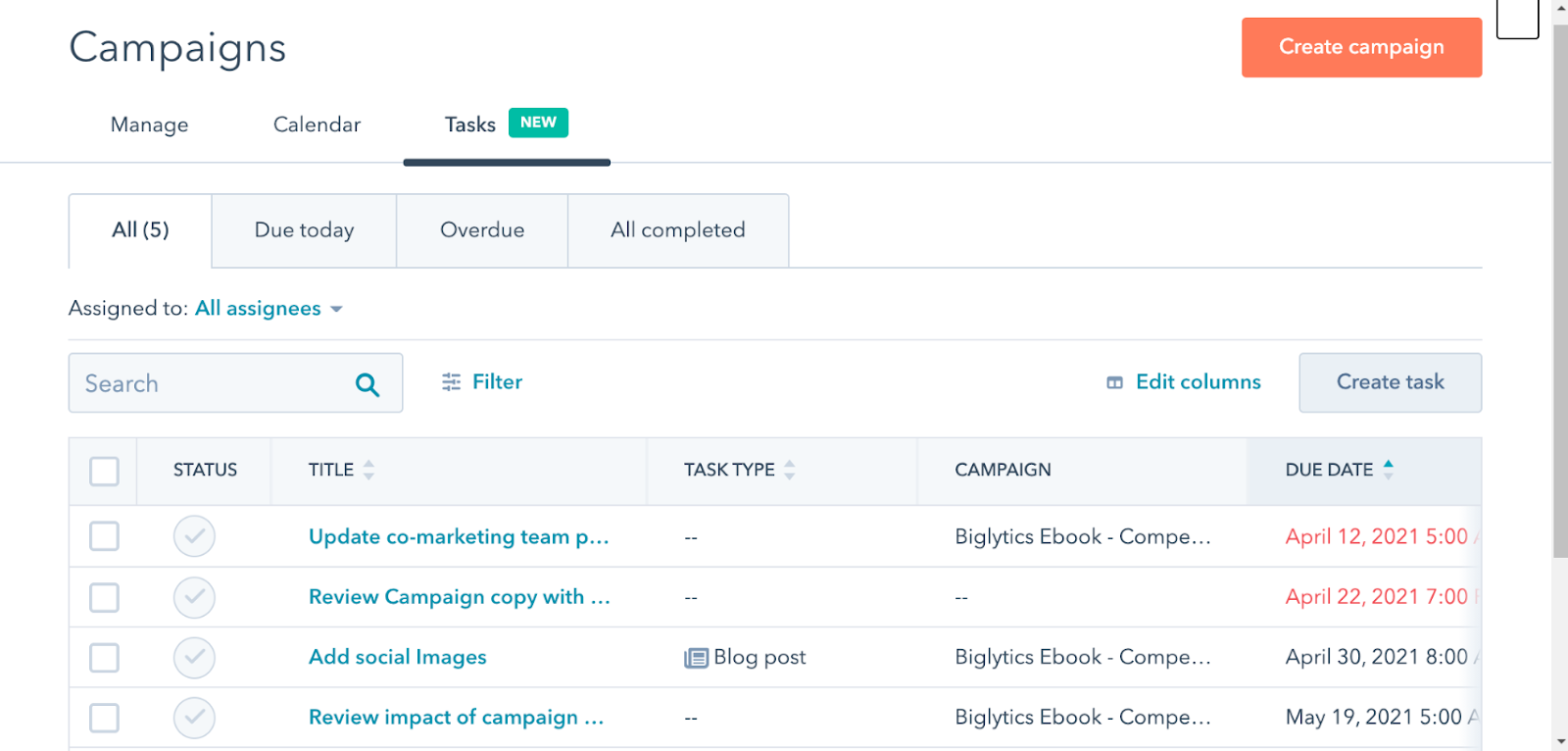Screen dimensions: 1568x751
Task: Click the NEW badge beside Tasks
Action: pos(538,123)
